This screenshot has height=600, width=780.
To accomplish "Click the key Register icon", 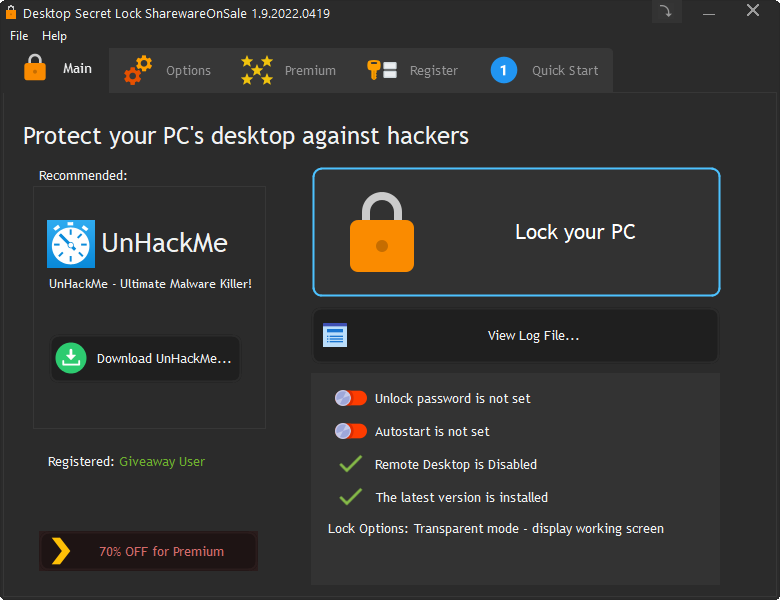I will click(382, 70).
